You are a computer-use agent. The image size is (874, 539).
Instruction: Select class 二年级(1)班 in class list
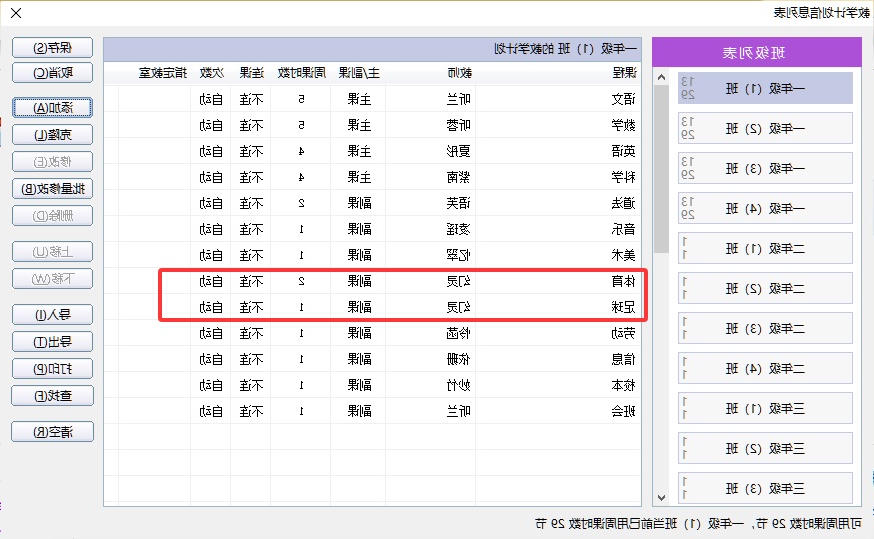765,248
